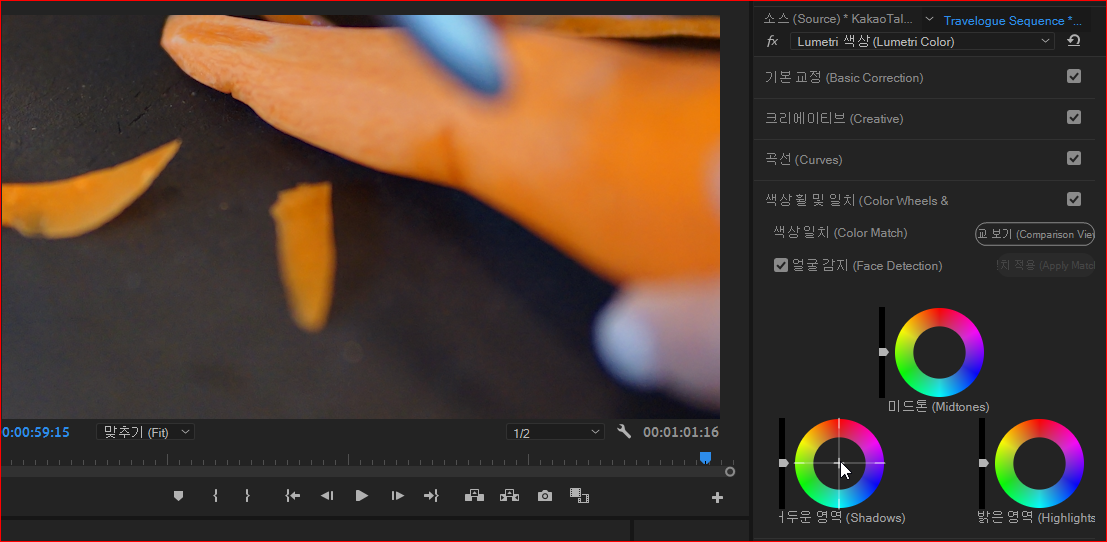
Task: Click the Mark In bracket icon
Action: [x=215, y=496]
